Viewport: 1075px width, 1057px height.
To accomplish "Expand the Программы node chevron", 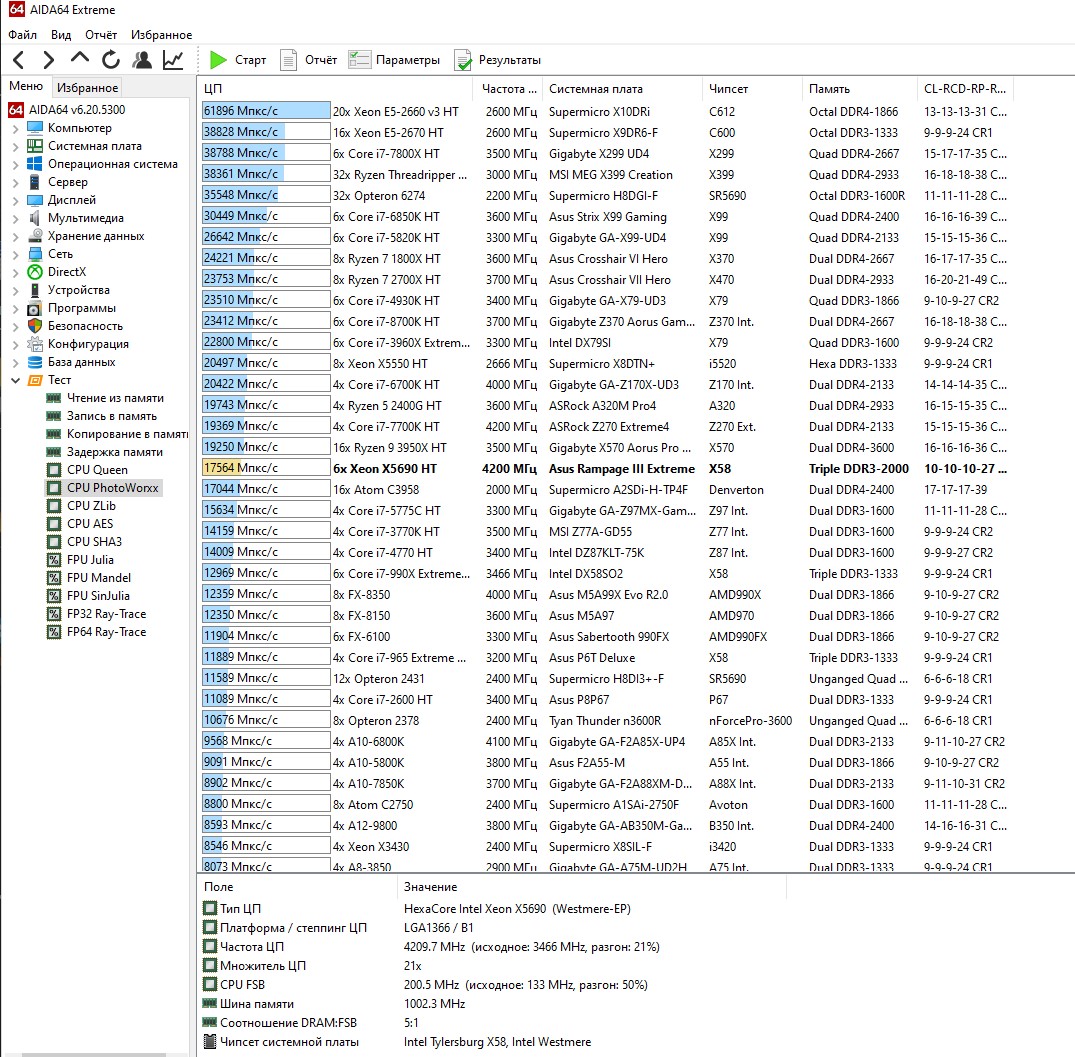I will click(15, 308).
